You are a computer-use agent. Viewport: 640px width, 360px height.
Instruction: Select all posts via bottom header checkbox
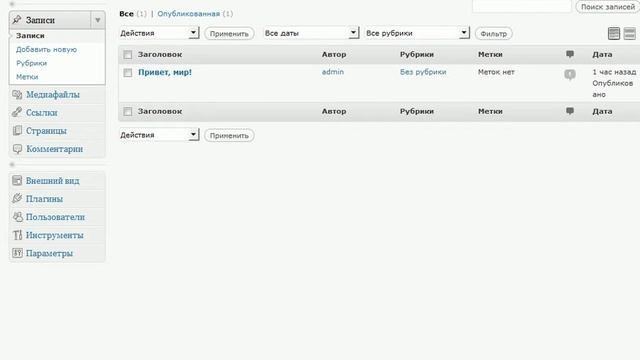coord(128,111)
